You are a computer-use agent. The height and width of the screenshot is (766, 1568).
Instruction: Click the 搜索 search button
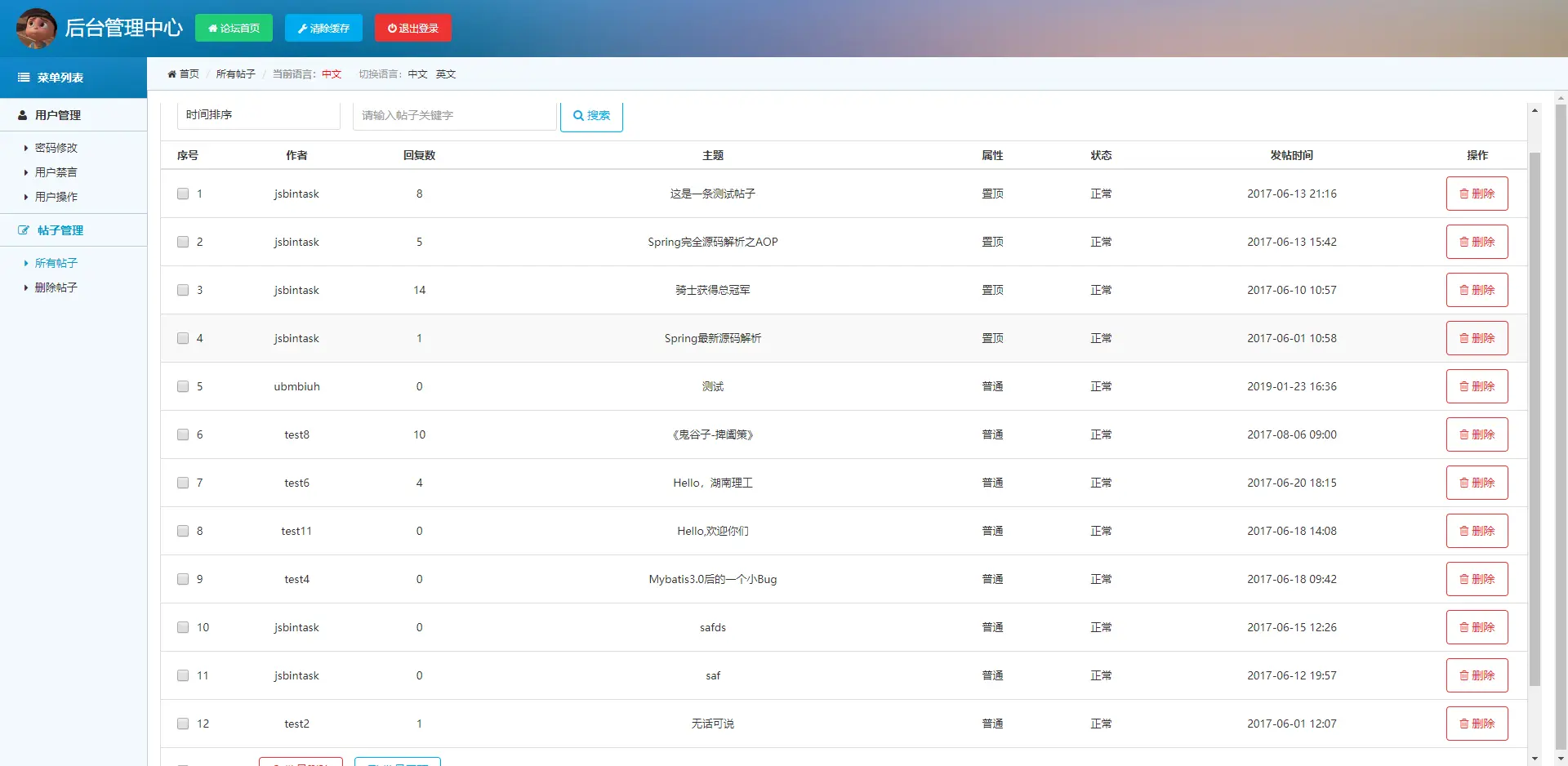point(591,116)
